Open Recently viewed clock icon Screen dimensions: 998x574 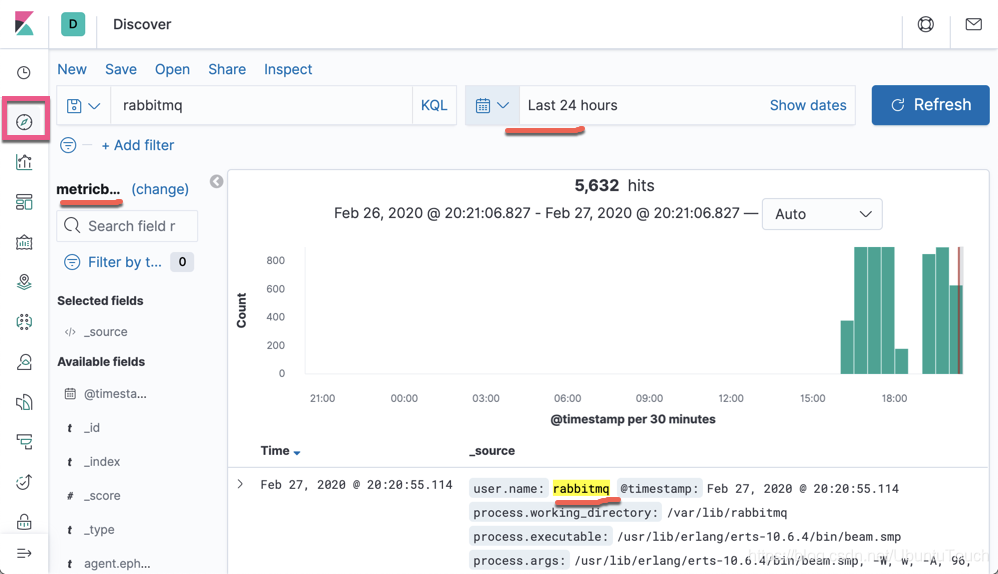24,73
